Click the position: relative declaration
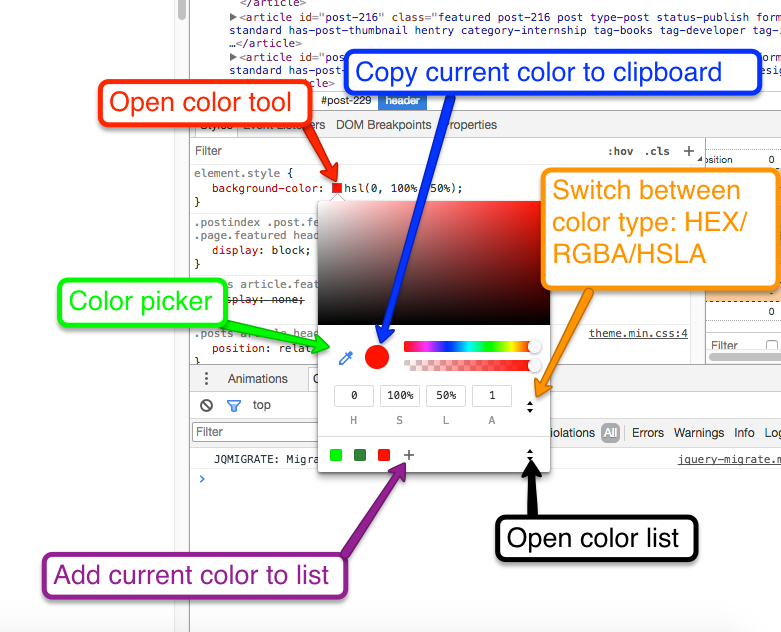Viewport: 781px width, 632px height. [264, 348]
